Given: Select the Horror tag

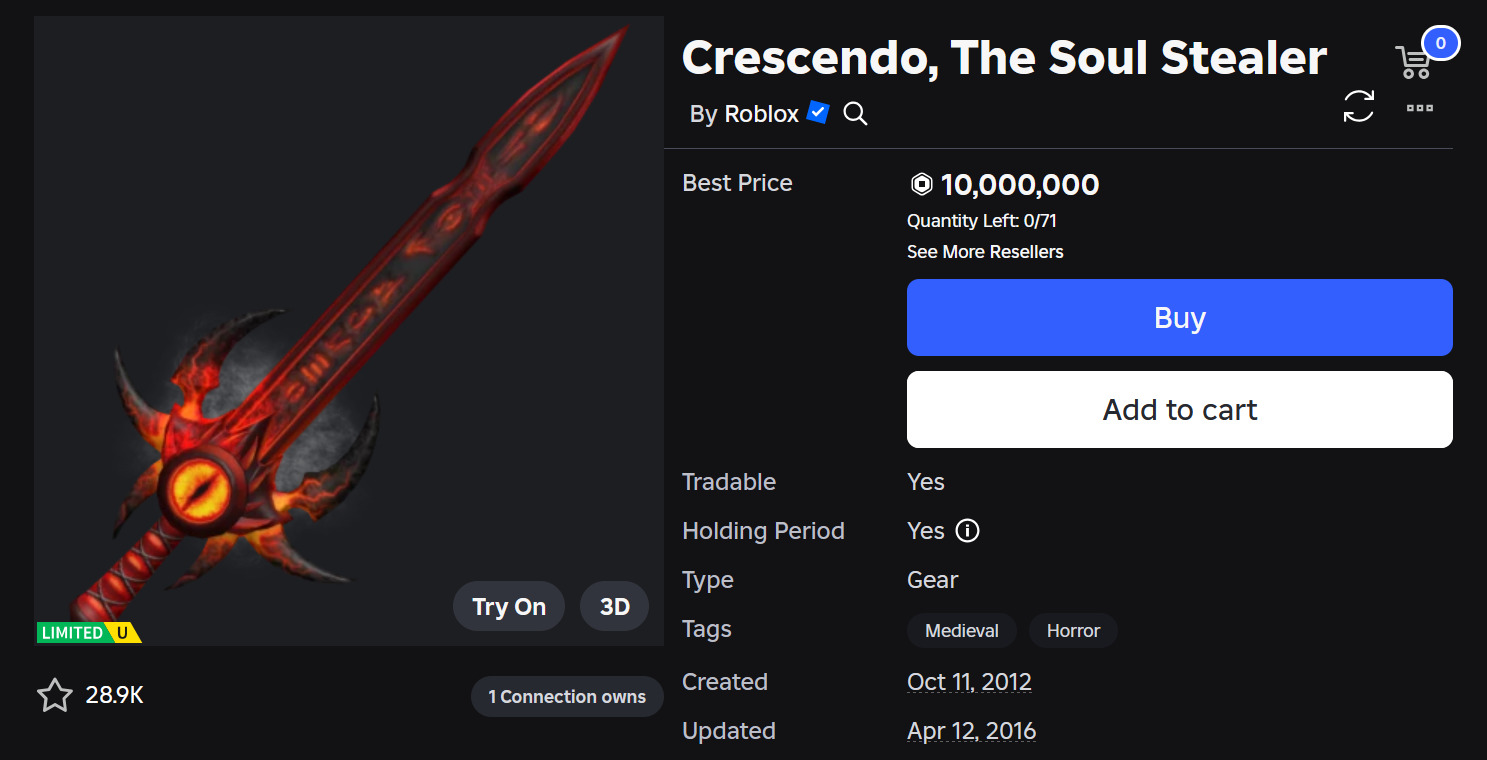Looking at the screenshot, I should pos(1073,631).
